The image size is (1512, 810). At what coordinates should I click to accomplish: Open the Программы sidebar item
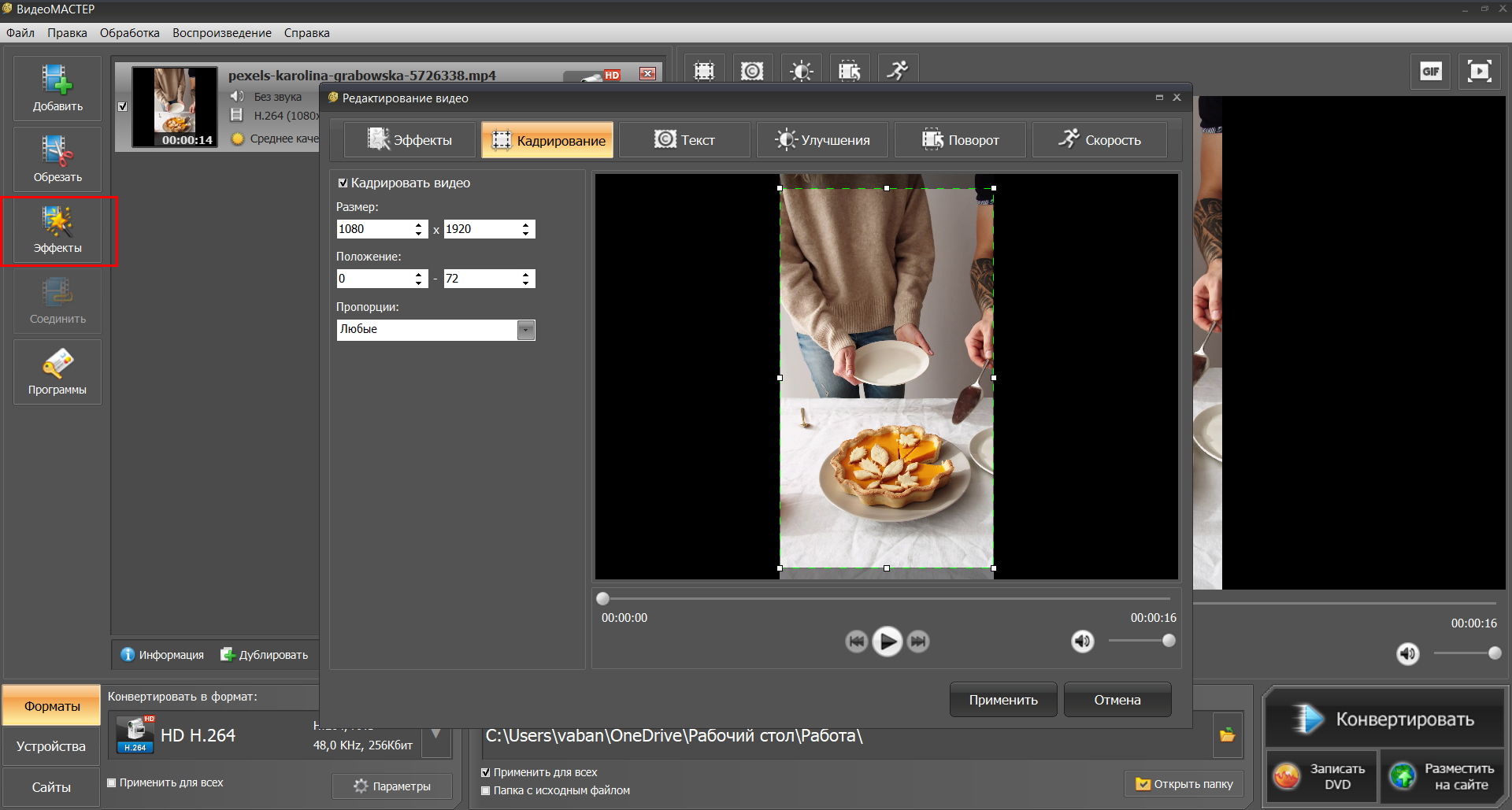pos(57,372)
